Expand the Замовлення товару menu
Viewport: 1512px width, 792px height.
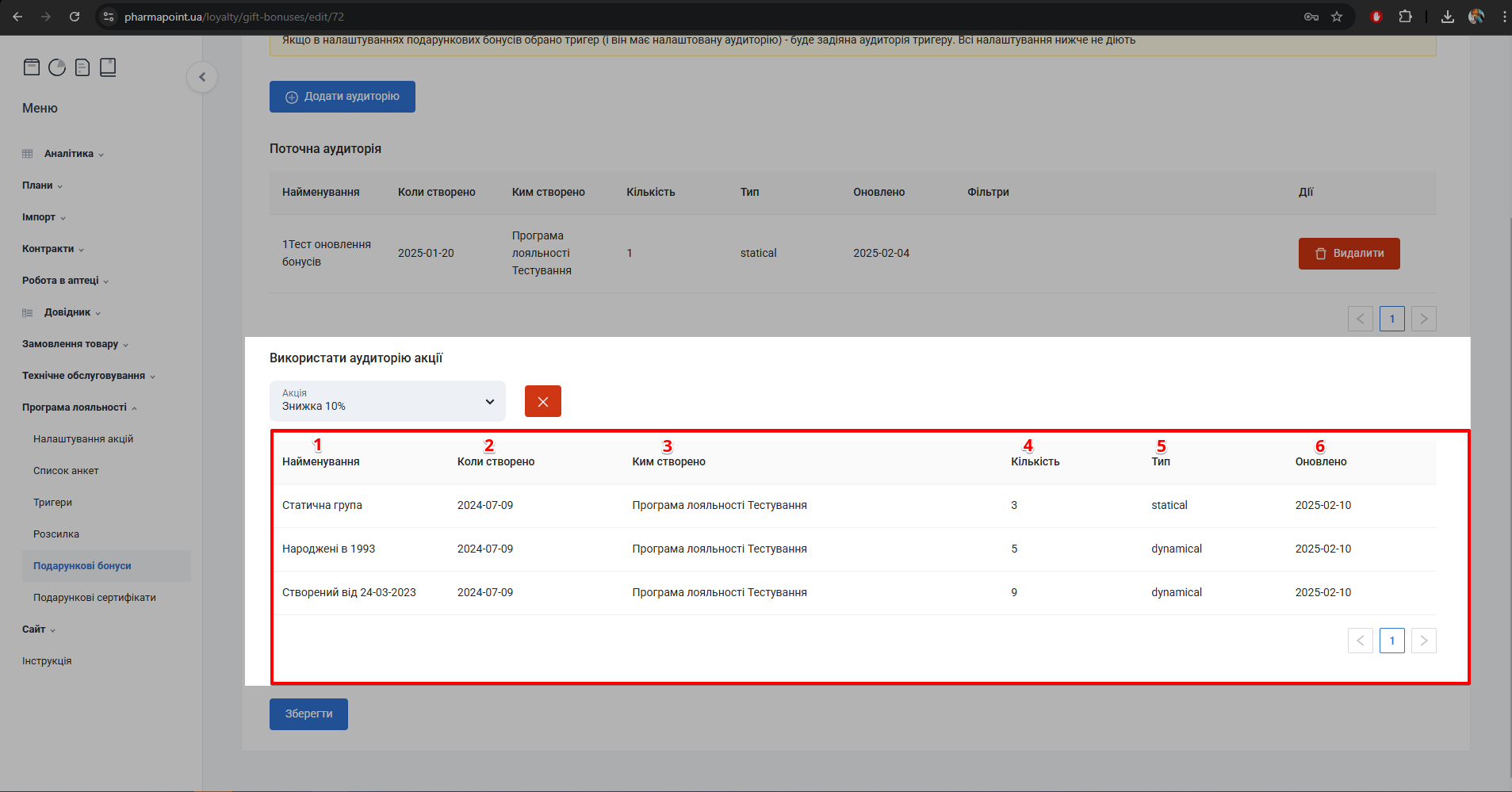click(75, 344)
